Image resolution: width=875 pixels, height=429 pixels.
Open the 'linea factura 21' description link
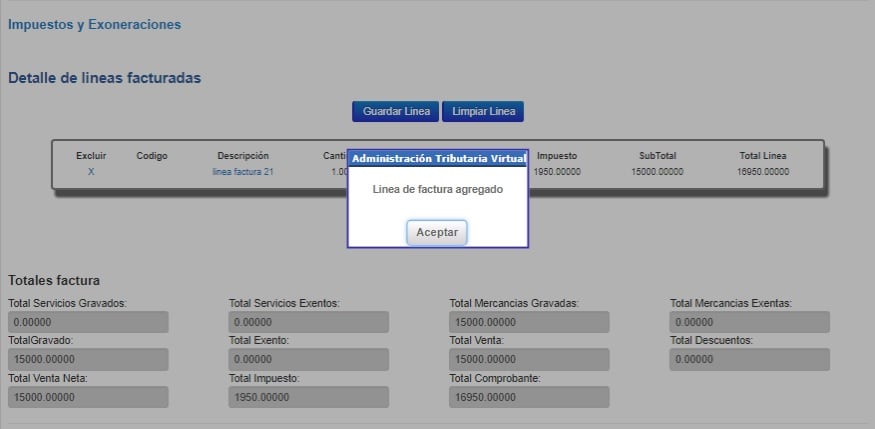click(243, 172)
